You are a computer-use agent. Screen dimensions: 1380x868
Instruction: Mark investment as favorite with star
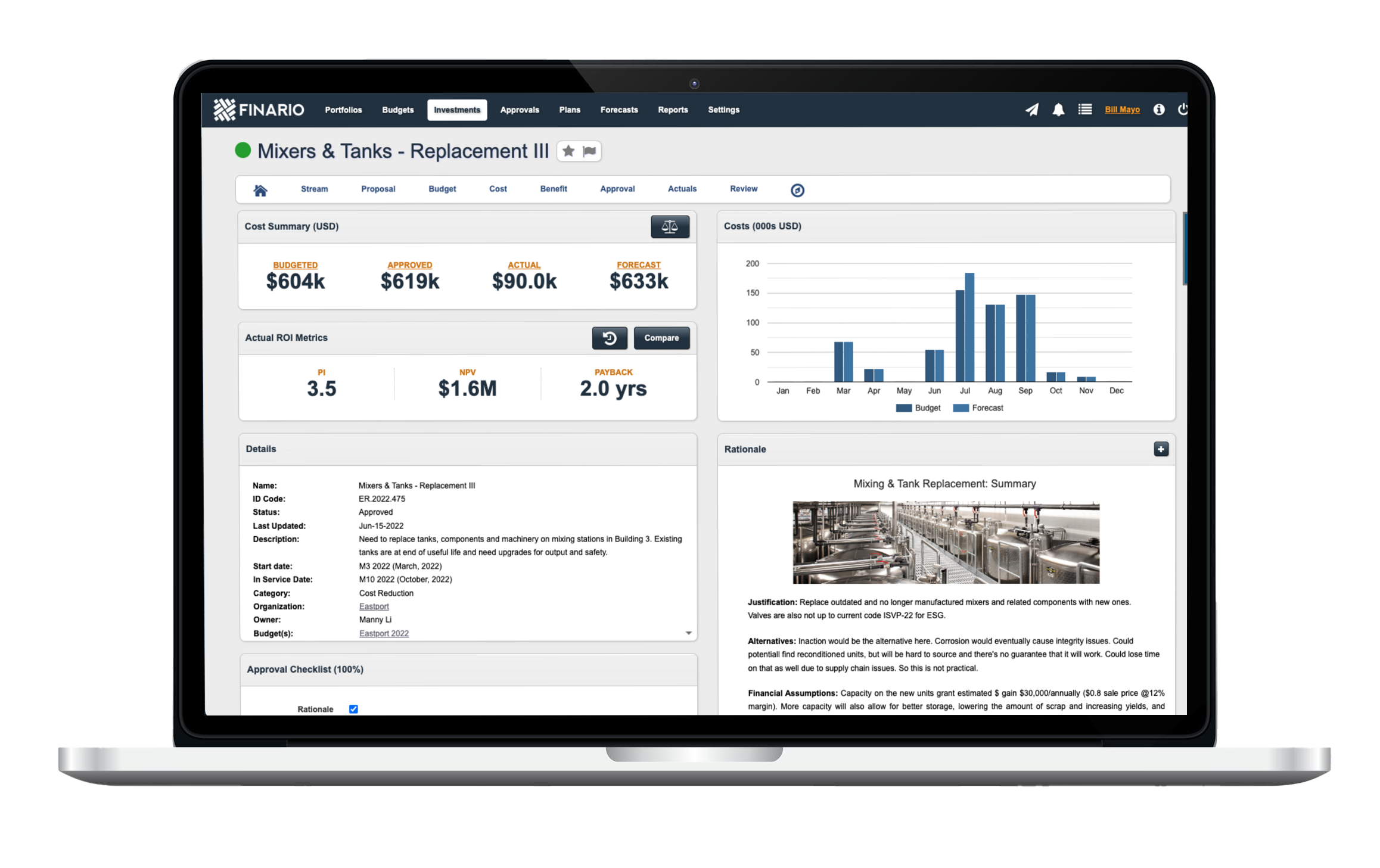coord(568,151)
